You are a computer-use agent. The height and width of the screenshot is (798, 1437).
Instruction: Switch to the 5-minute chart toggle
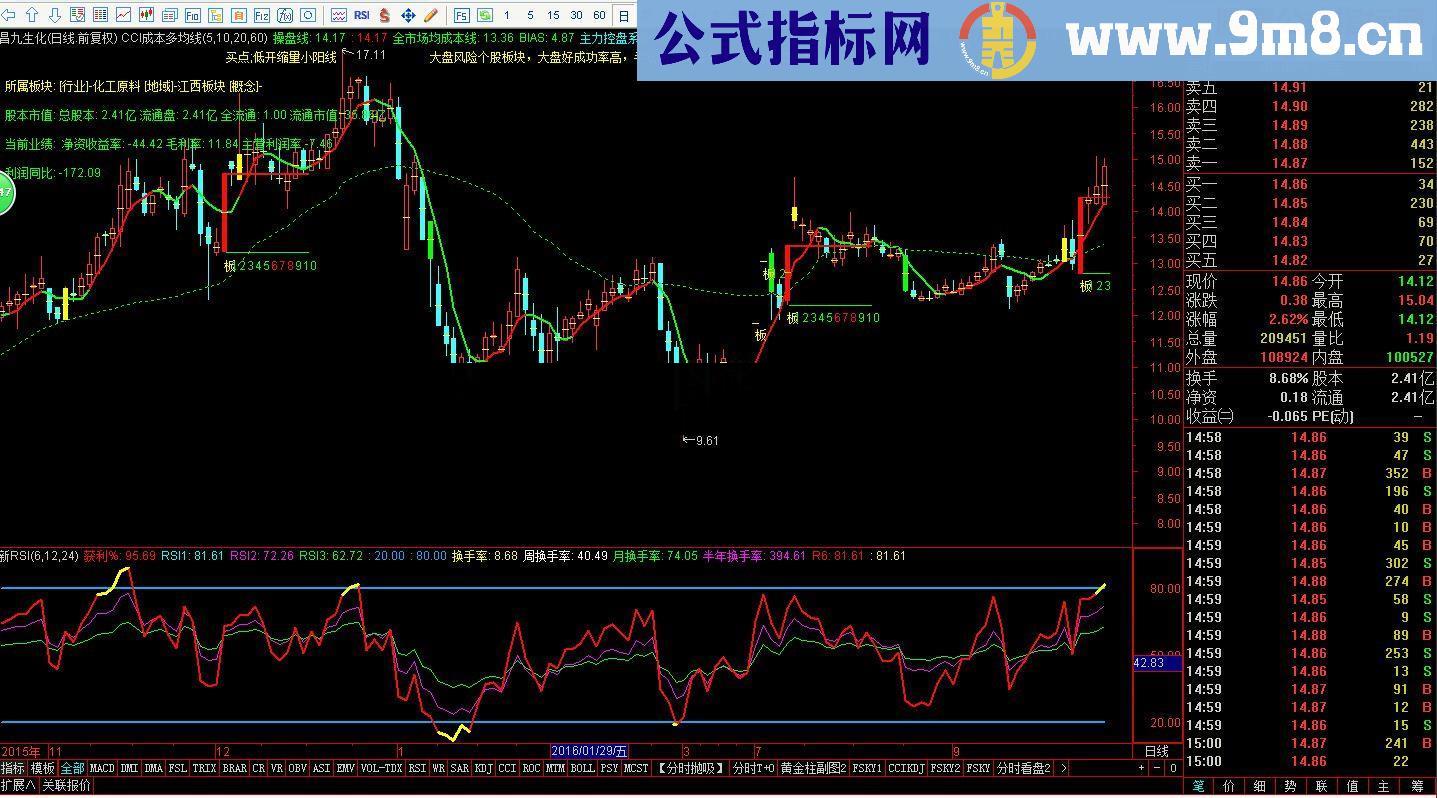(x=531, y=15)
